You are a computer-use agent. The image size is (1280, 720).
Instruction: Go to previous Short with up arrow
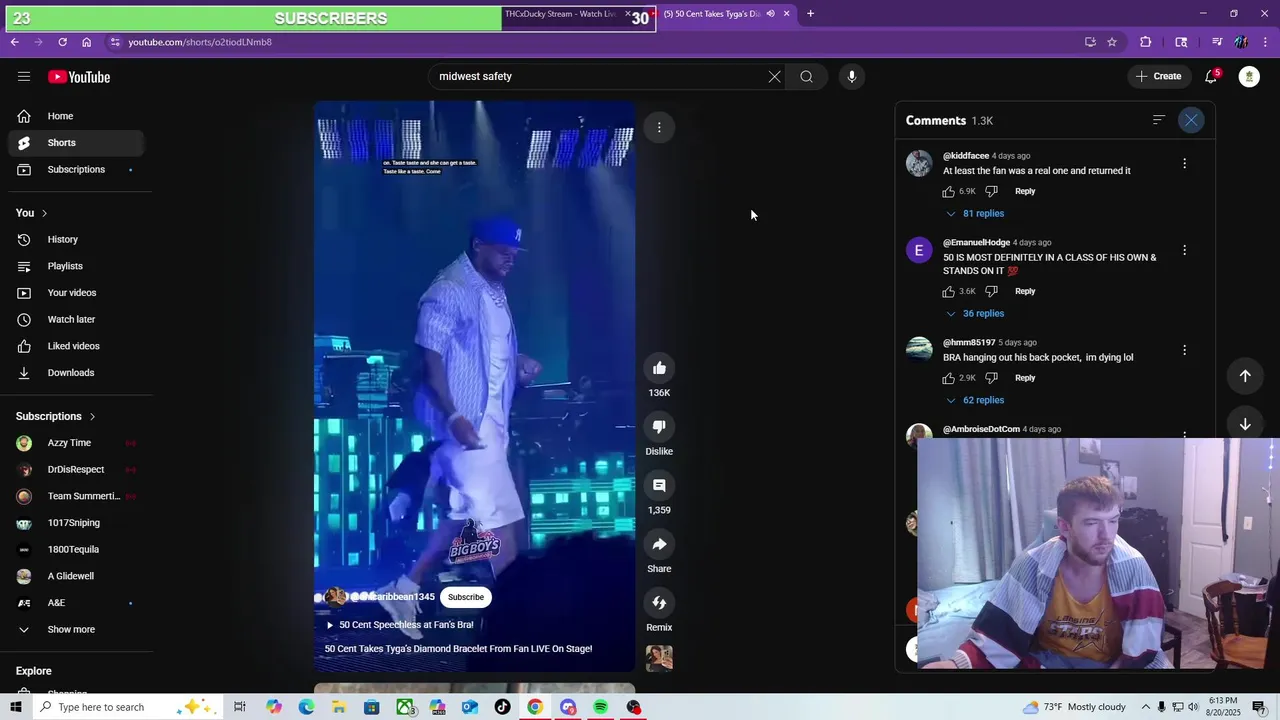click(x=1245, y=376)
